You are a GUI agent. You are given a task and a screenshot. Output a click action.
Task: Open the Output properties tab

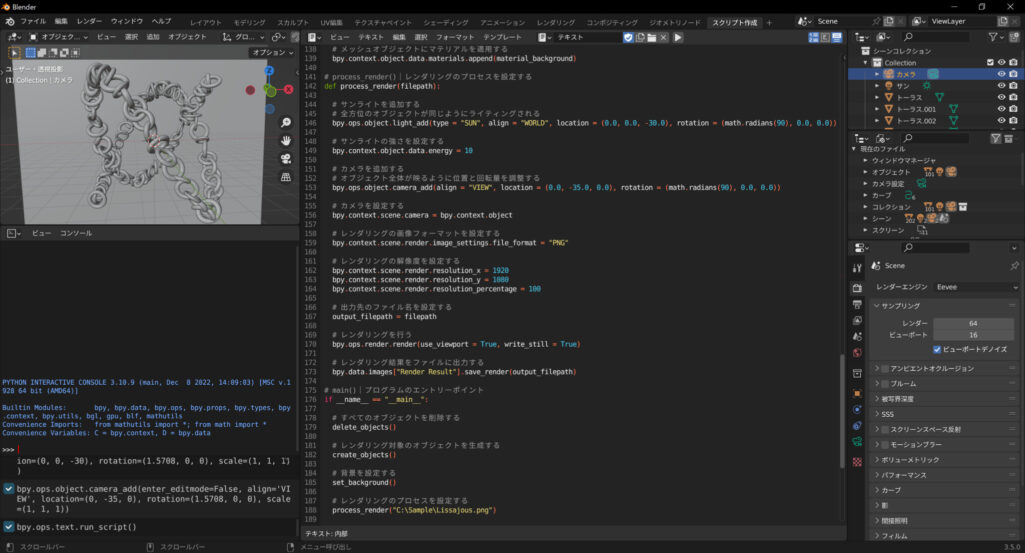857,305
